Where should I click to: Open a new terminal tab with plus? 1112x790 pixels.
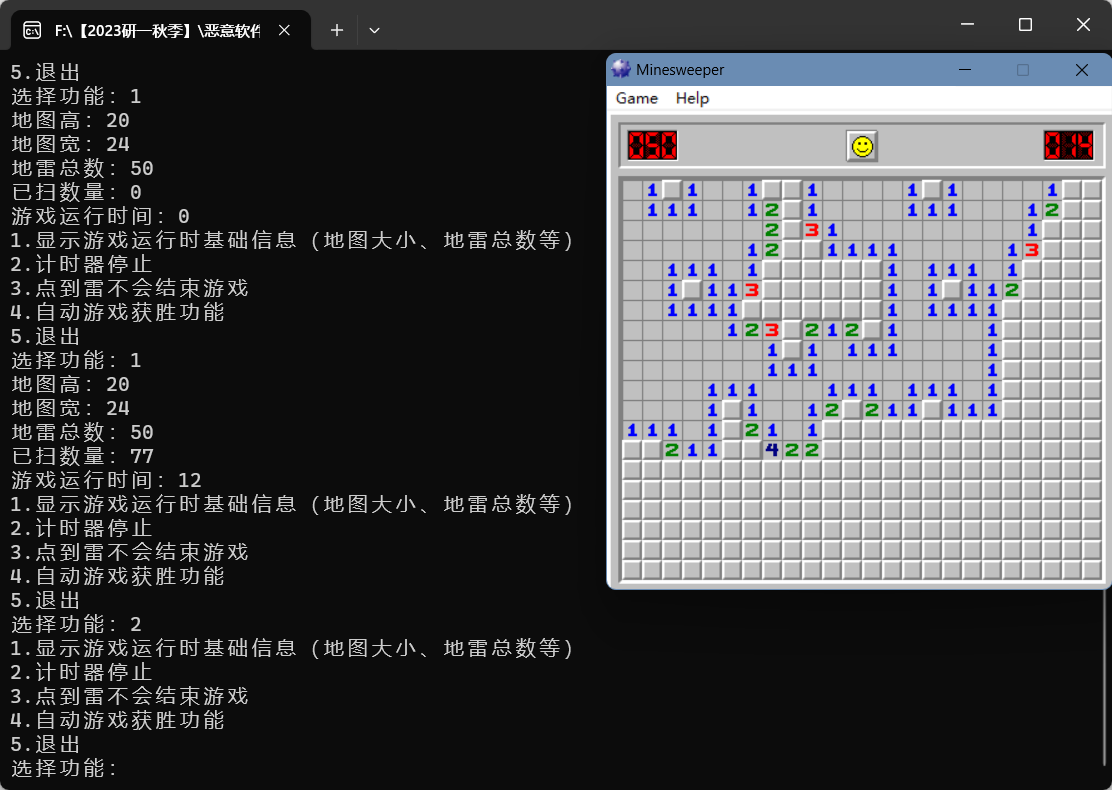[x=337, y=30]
